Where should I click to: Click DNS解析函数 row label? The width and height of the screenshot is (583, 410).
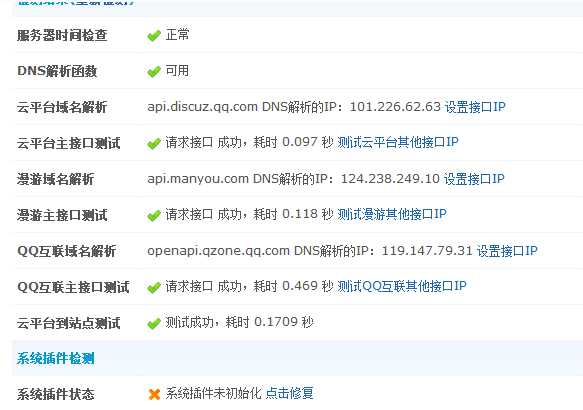click(x=57, y=71)
